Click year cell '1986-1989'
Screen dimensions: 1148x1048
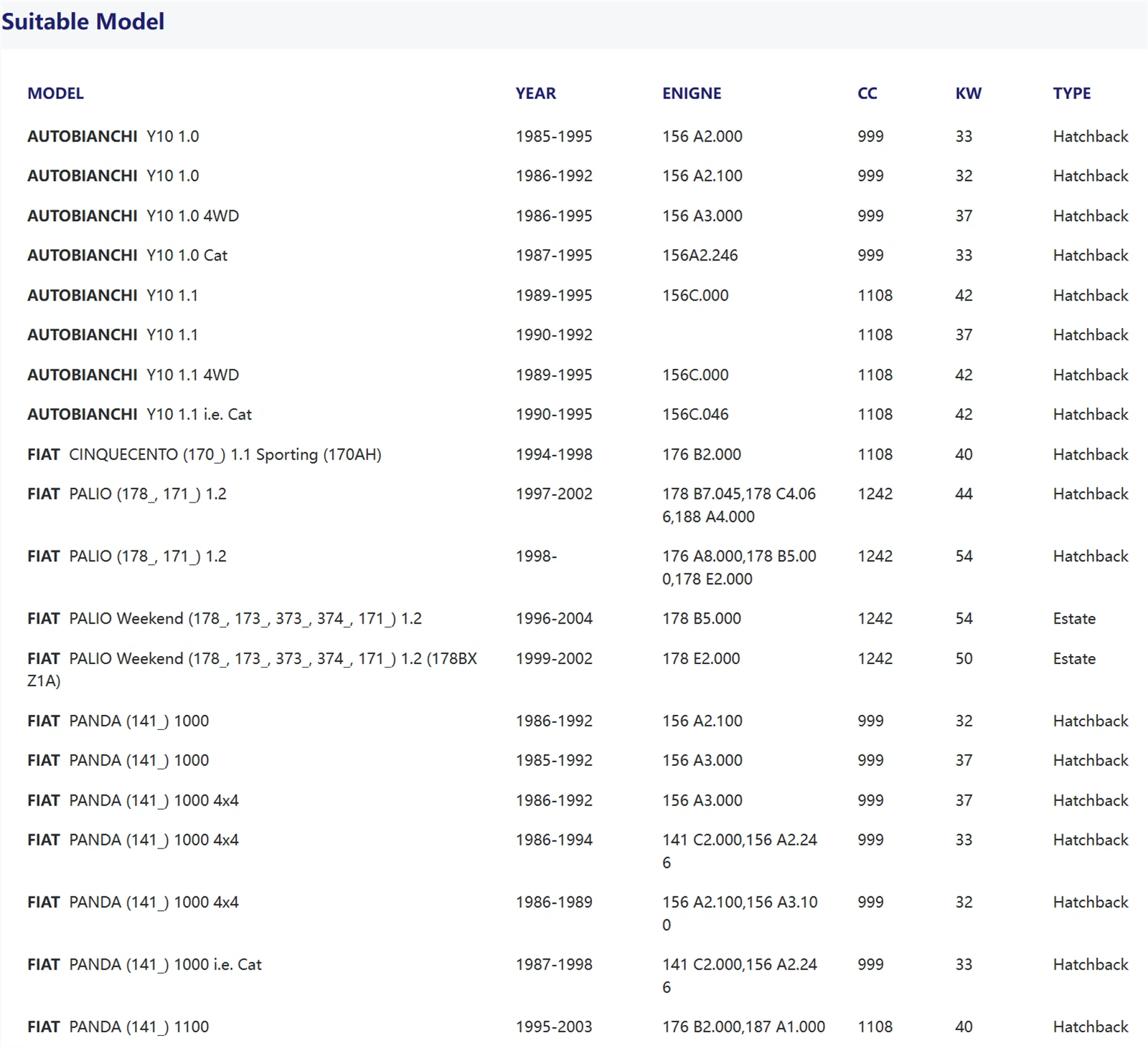[554, 902]
